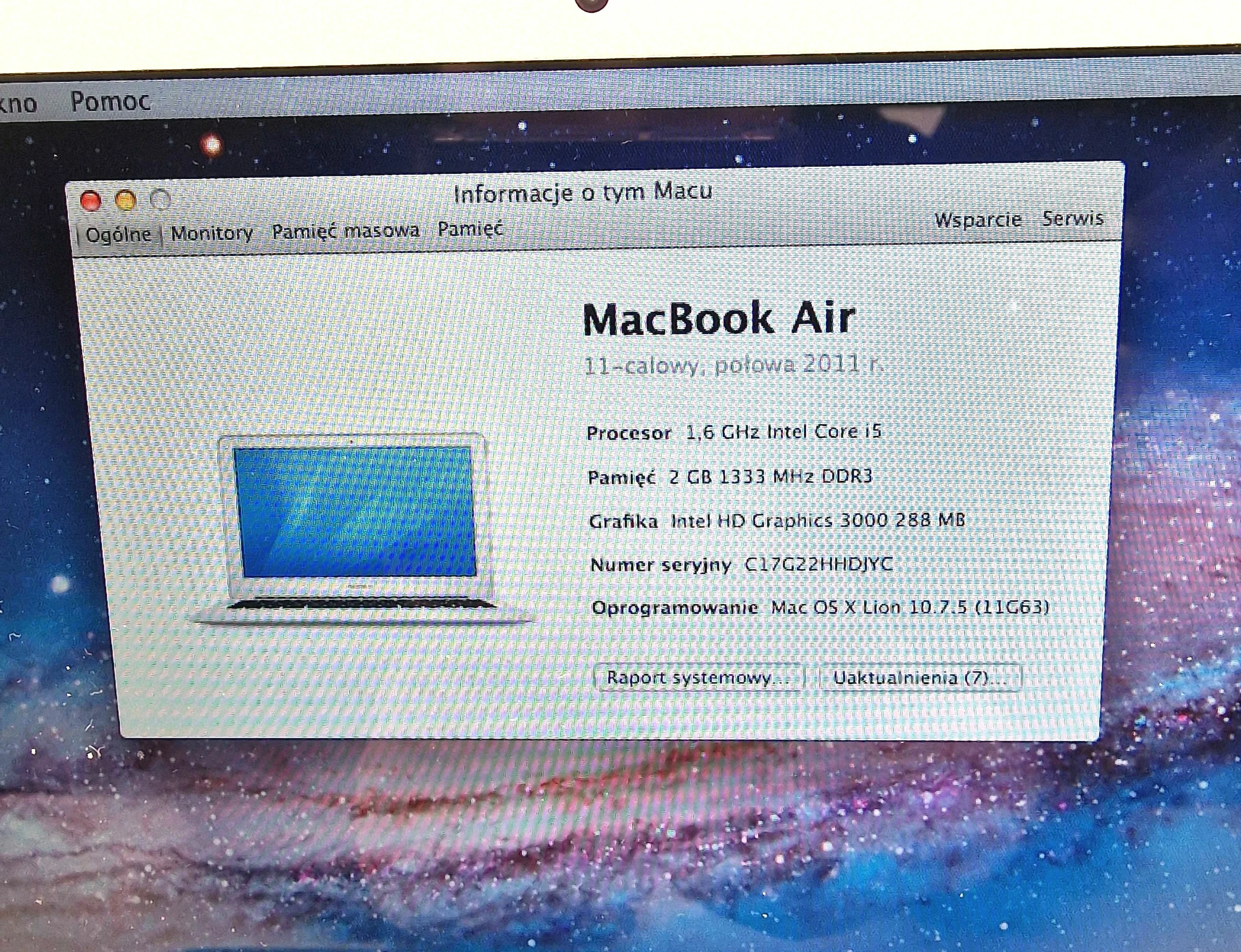
Task: Open the Pamięć tab
Action: pos(470,229)
